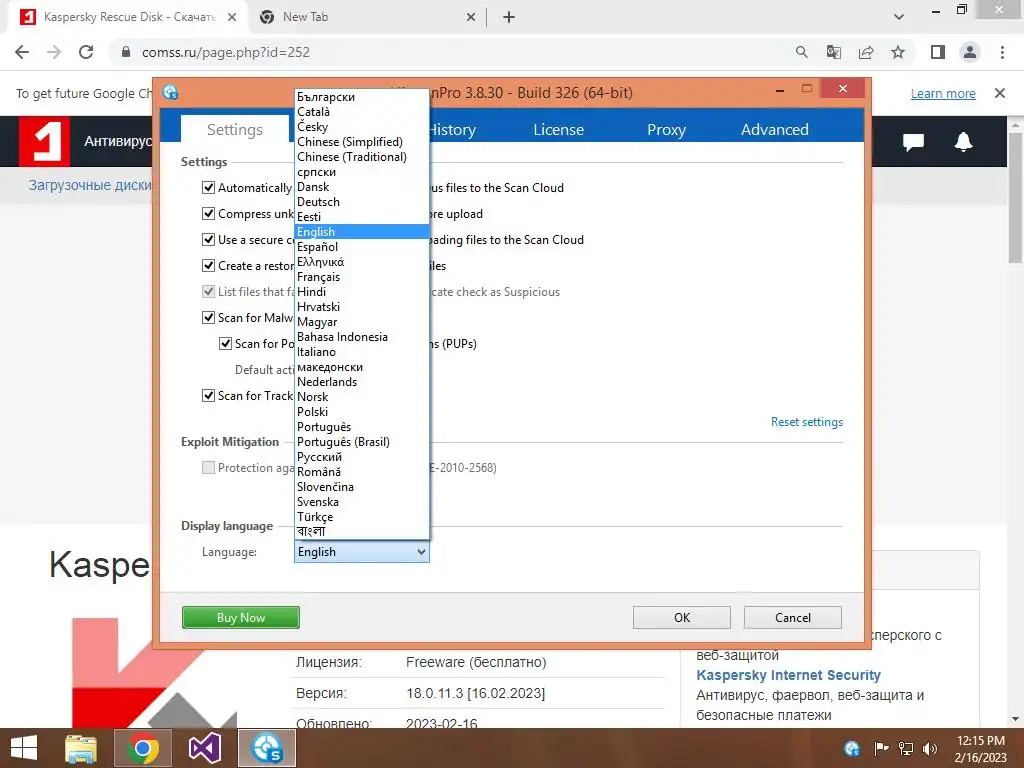Open a new Chrome tab with plus
The image size is (1024, 768).
click(509, 18)
